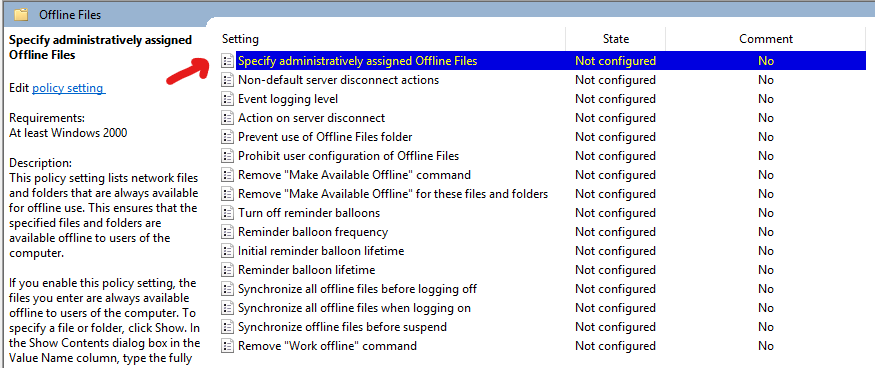The height and width of the screenshot is (368, 875).
Task: Sort list by the State column header
Action: pyautogui.click(x=616, y=39)
